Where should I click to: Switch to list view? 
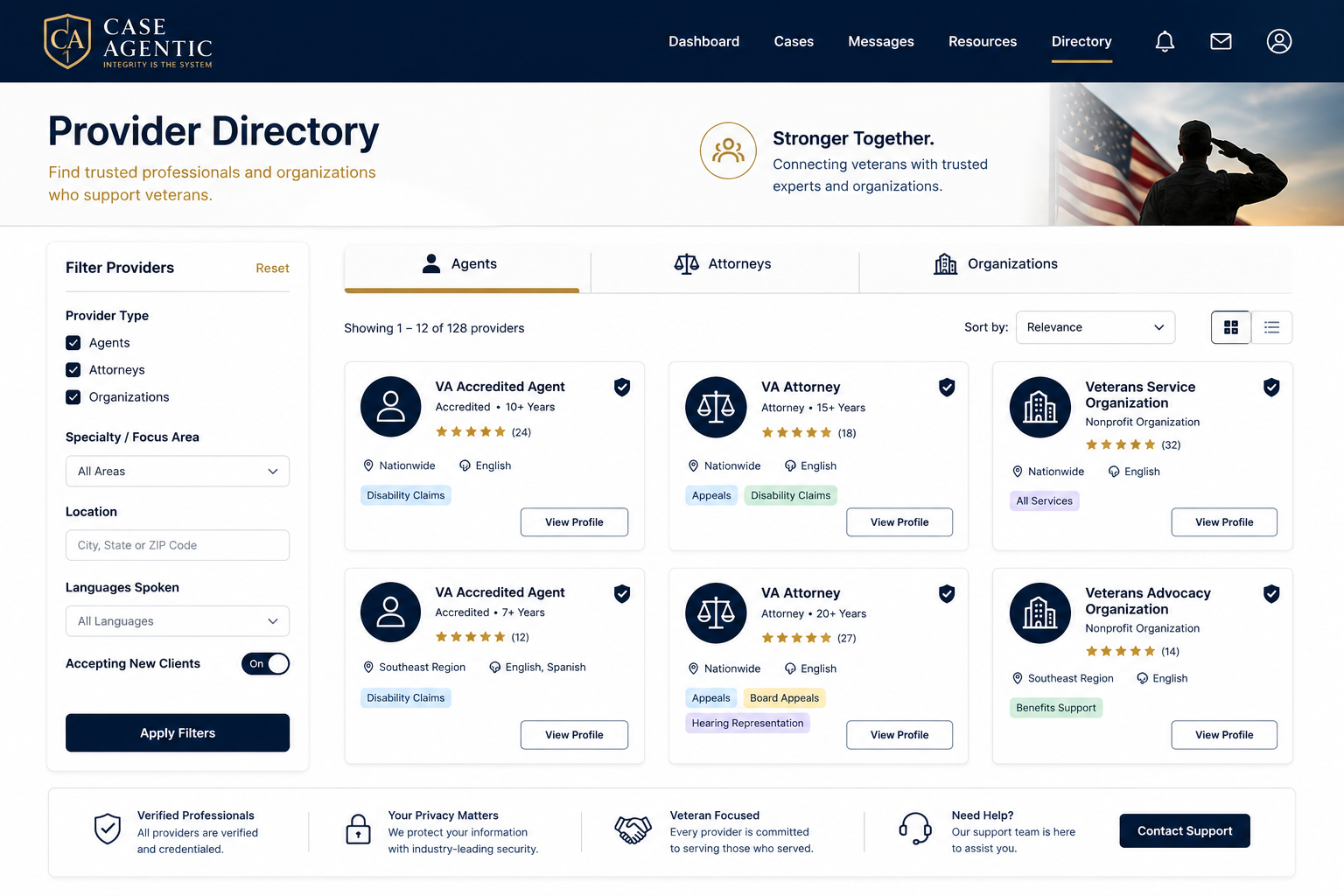(x=1272, y=327)
